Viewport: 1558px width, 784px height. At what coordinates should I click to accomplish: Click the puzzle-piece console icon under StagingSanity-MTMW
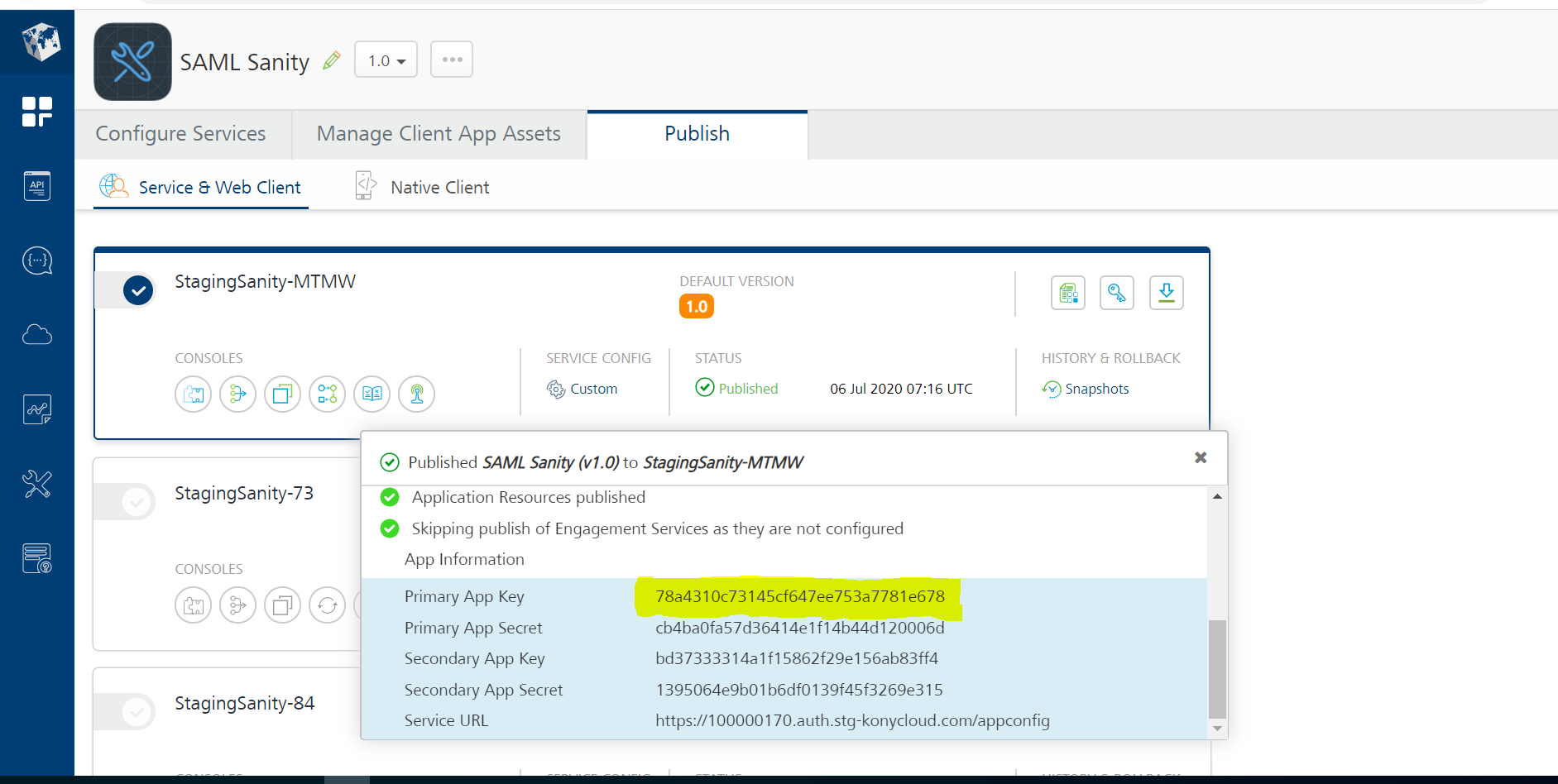click(x=193, y=394)
